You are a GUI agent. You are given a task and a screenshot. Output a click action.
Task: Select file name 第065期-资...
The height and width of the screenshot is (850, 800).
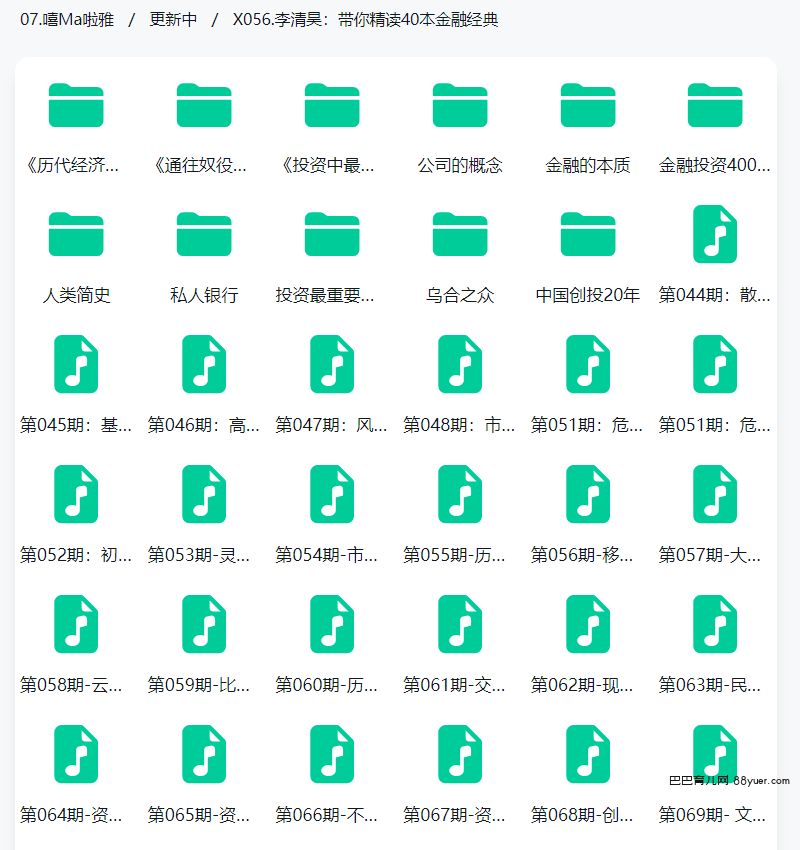click(x=199, y=814)
